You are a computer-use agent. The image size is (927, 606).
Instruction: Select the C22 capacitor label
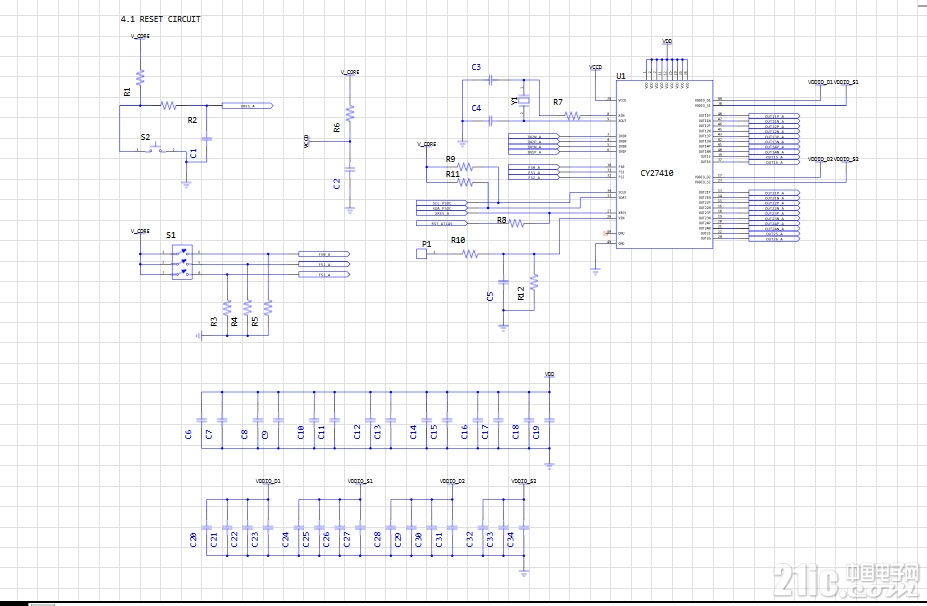click(234, 539)
